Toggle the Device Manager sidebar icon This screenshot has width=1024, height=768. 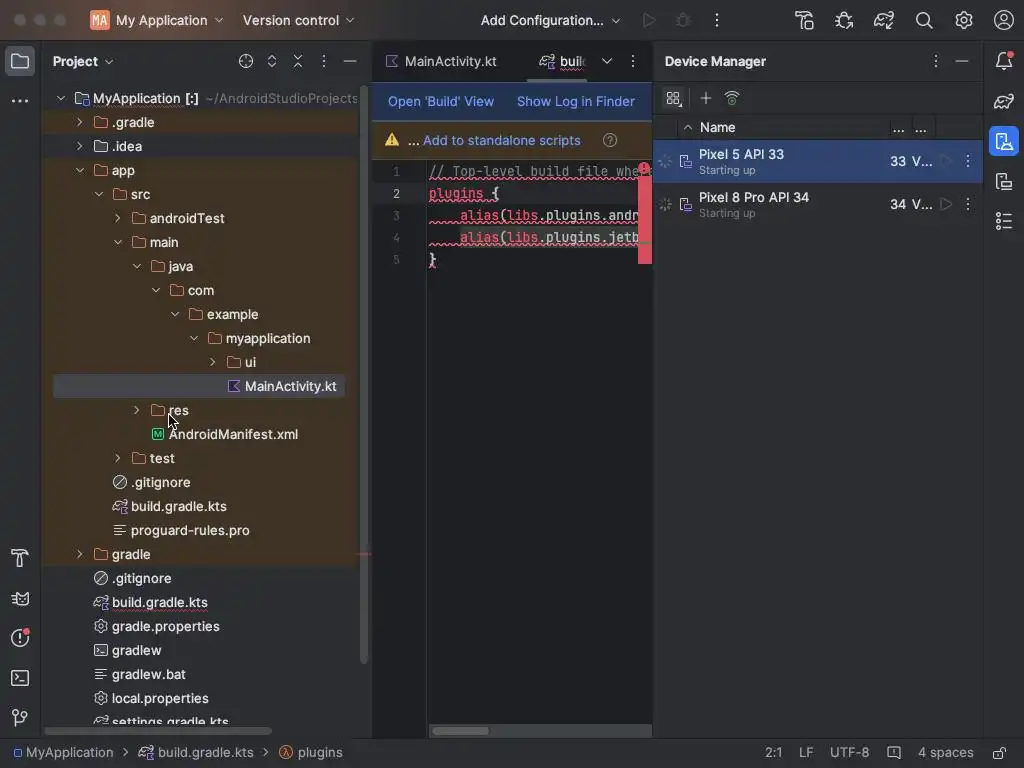click(x=1004, y=141)
